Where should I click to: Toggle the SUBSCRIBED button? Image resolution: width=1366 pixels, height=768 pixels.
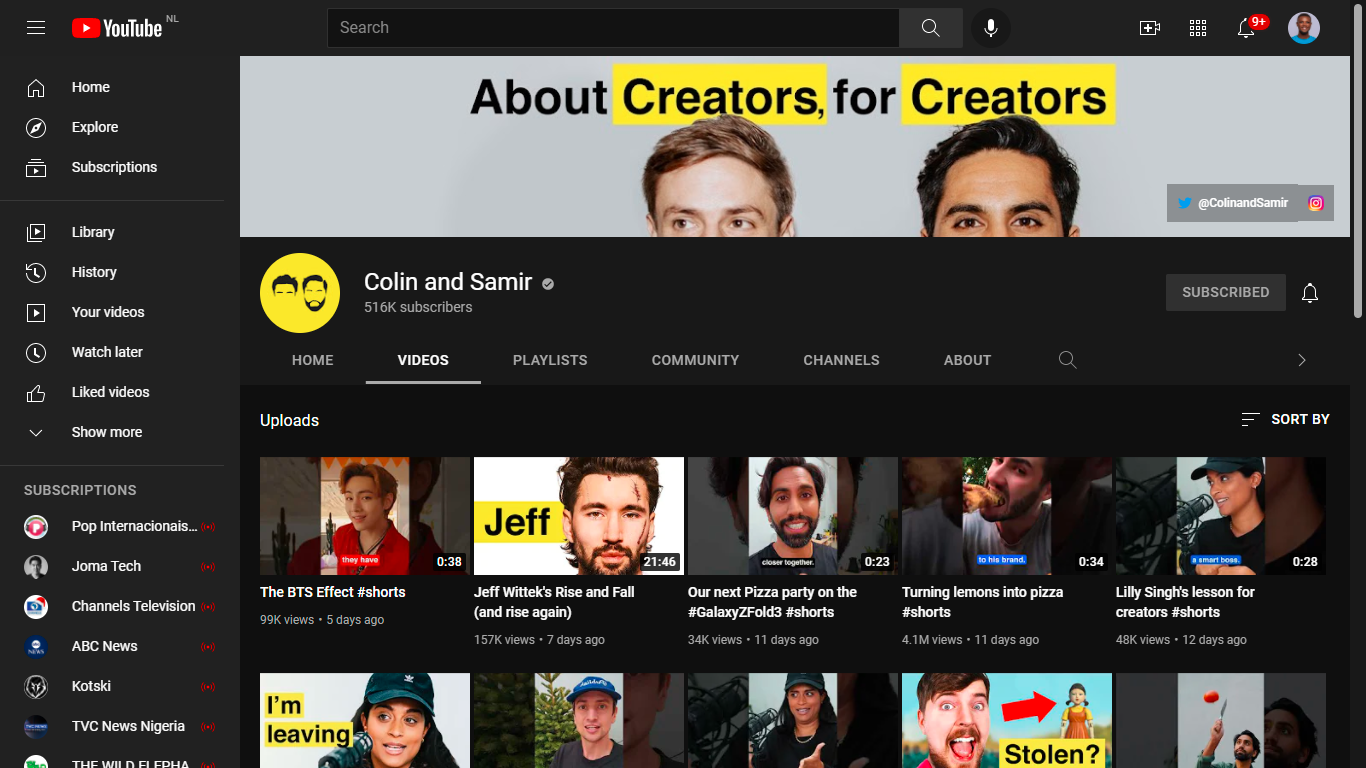(x=1226, y=293)
